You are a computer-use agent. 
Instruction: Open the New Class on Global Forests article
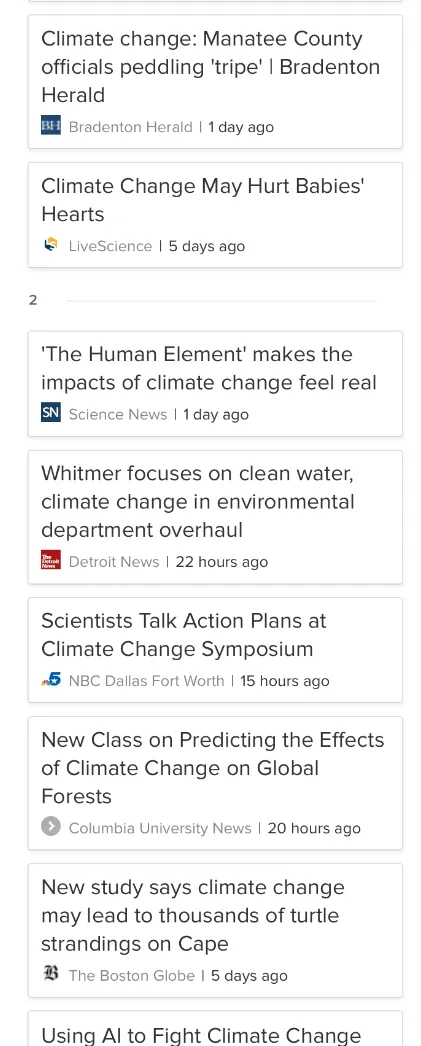pos(215,783)
